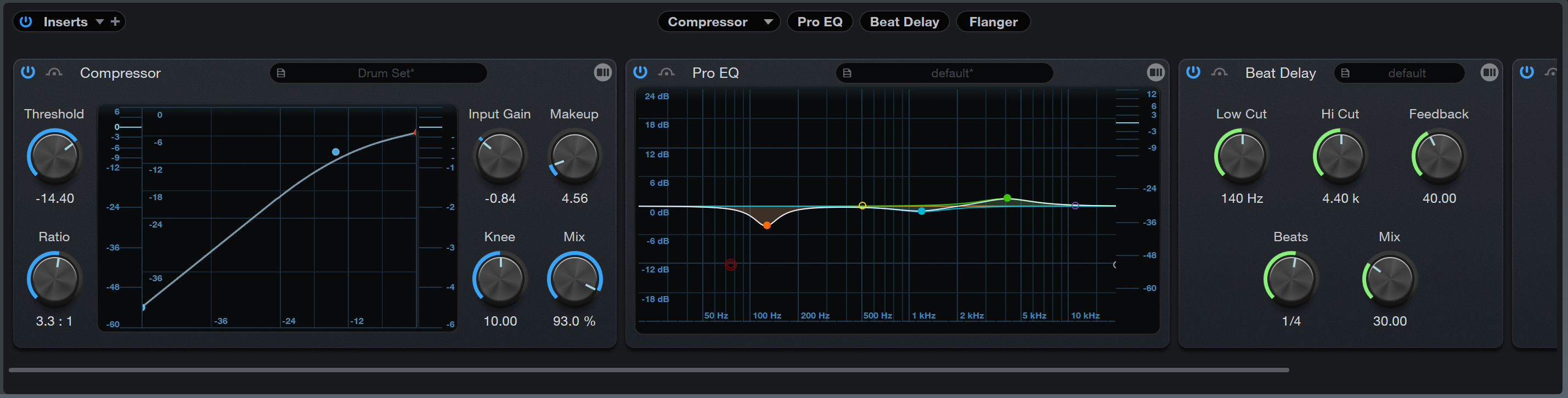Select the Flanger tab
This screenshot has height=398, width=1568.
point(993,22)
